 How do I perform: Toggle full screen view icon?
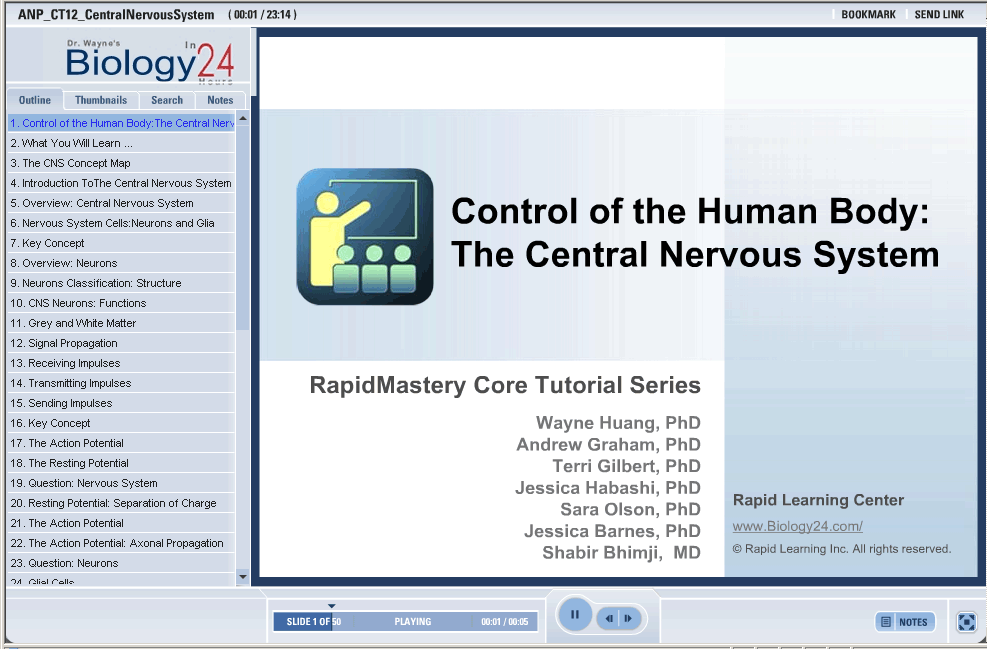(966, 622)
